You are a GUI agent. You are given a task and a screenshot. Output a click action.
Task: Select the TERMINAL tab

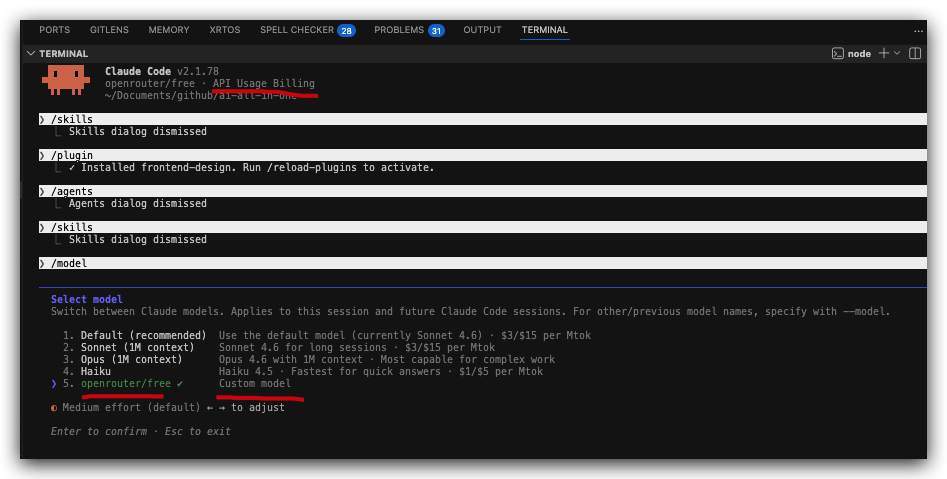pyautogui.click(x=545, y=30)
